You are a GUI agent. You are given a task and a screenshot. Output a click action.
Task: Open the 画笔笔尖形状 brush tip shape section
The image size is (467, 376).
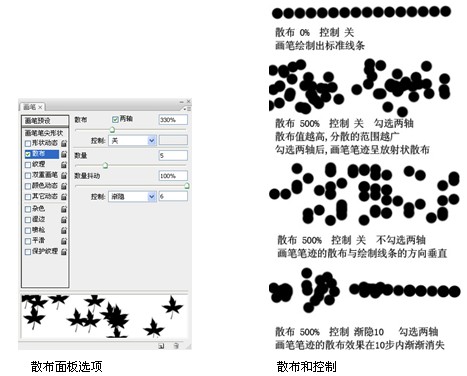pyautogui.click(x=44, y=133)
